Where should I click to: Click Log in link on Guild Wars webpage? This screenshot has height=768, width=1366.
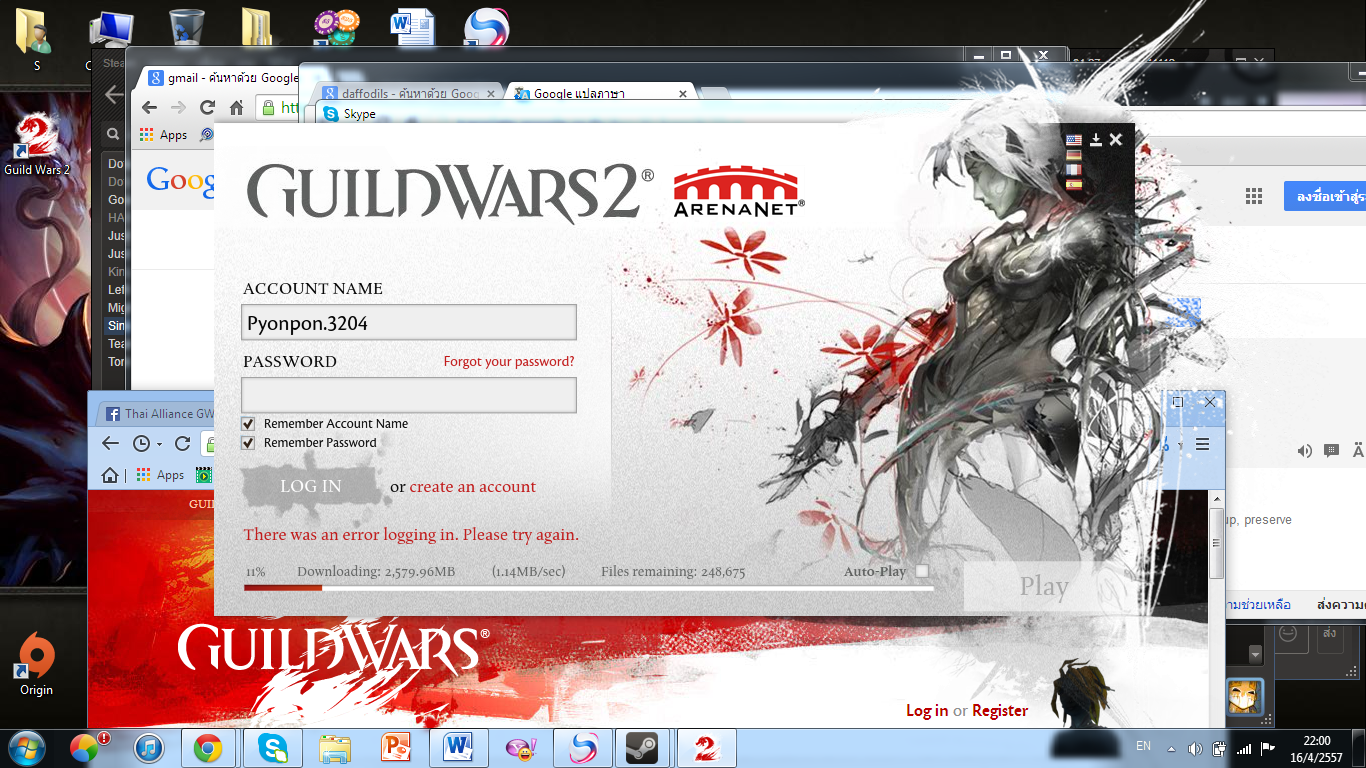927,711
